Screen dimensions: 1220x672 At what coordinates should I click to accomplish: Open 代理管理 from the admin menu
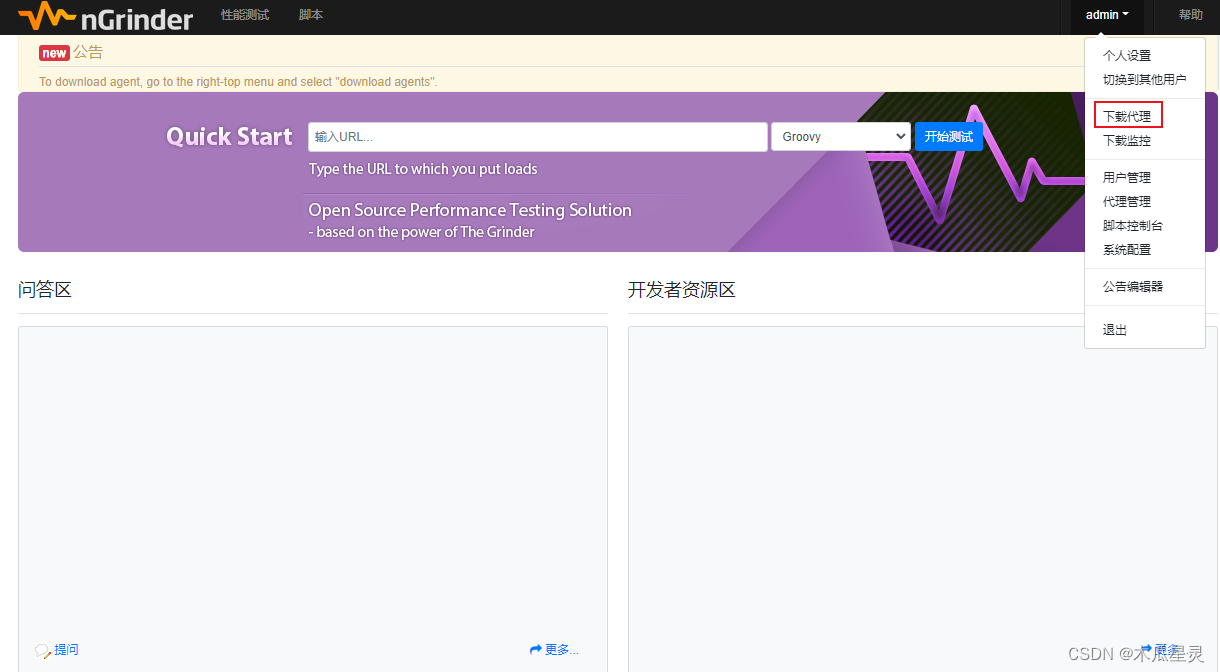(1127, 201)
